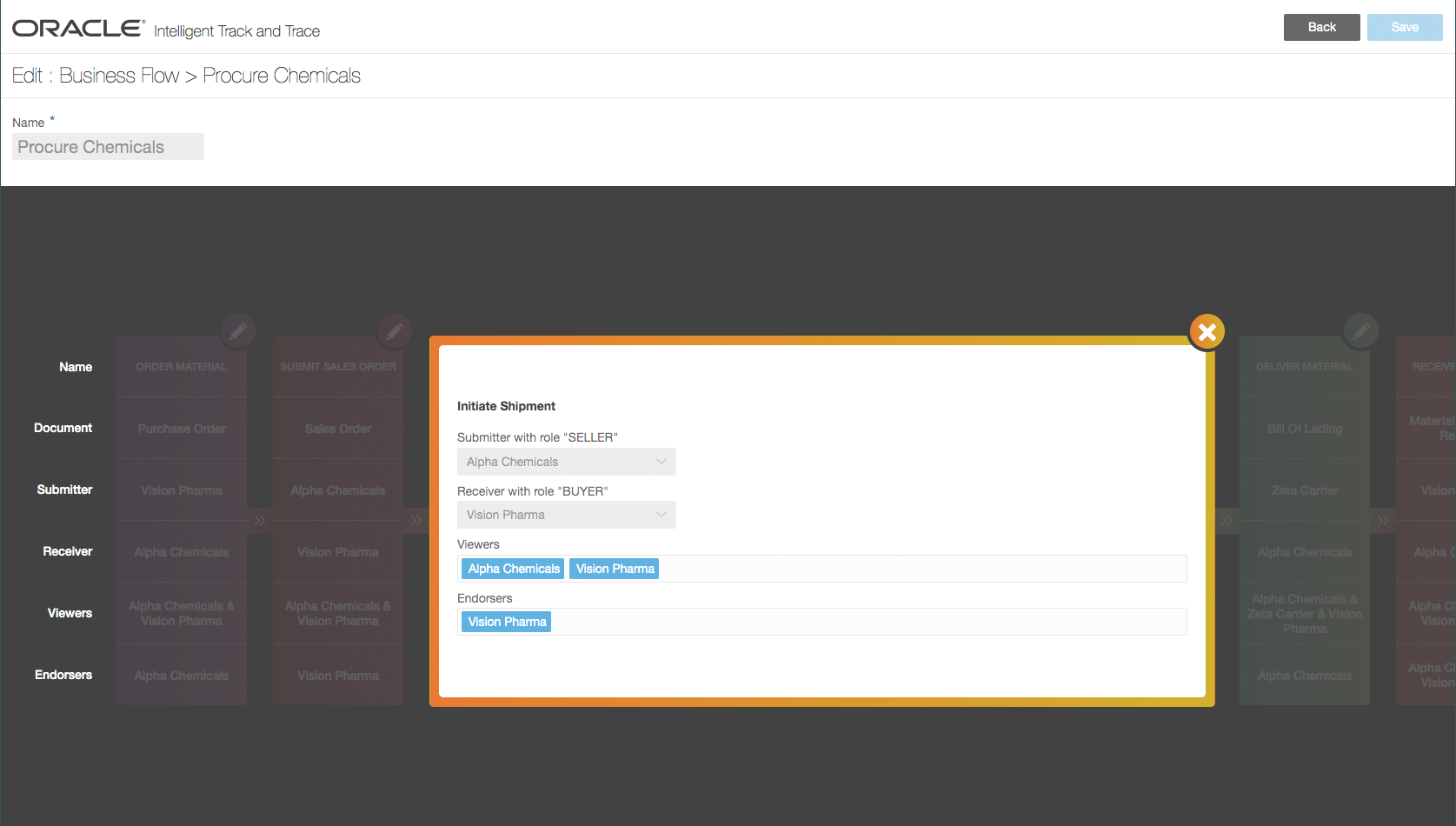Click the empty area of Endorsers field

869,622
